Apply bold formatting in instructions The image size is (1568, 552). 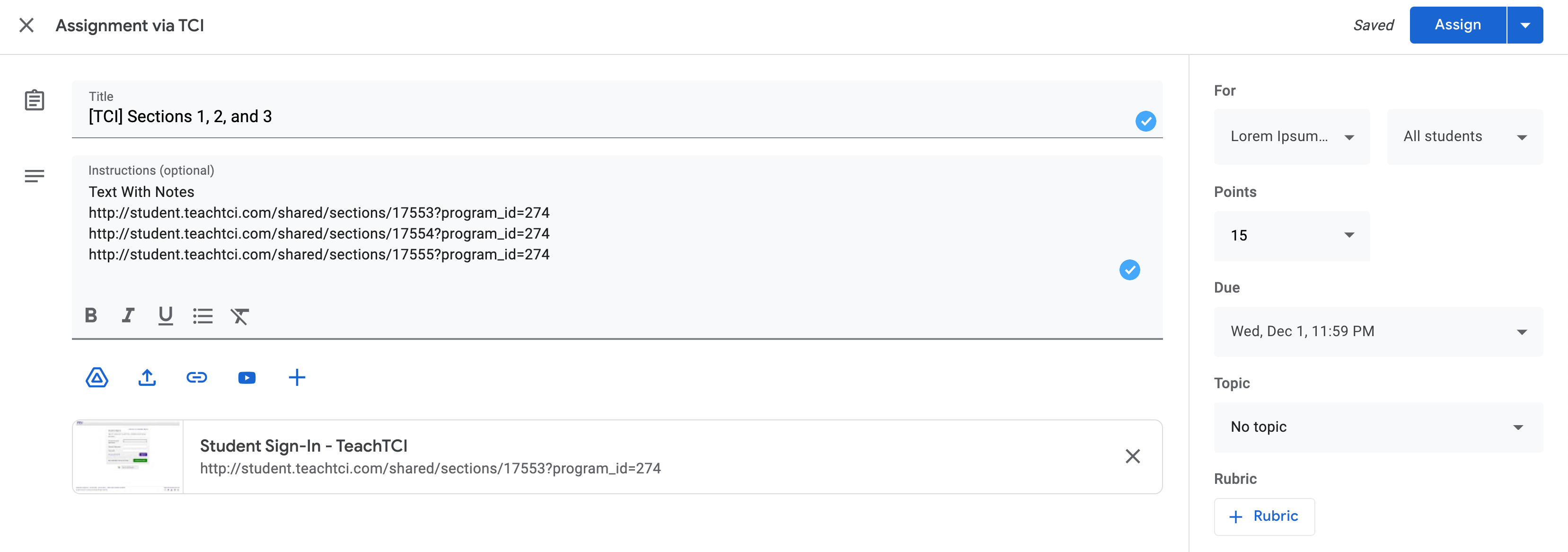[91, 316]
